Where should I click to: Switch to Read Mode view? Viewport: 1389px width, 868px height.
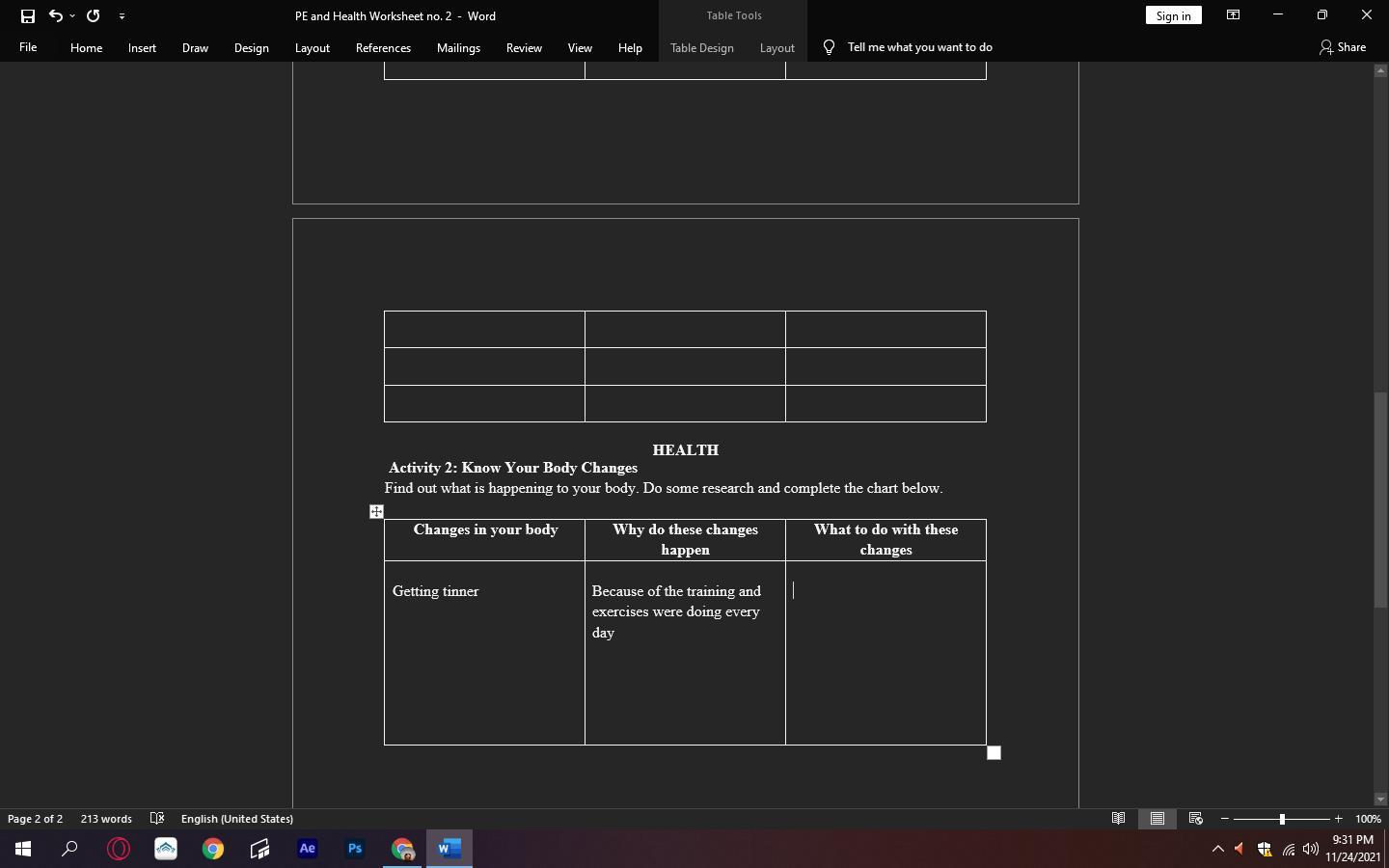[1118, 819]
